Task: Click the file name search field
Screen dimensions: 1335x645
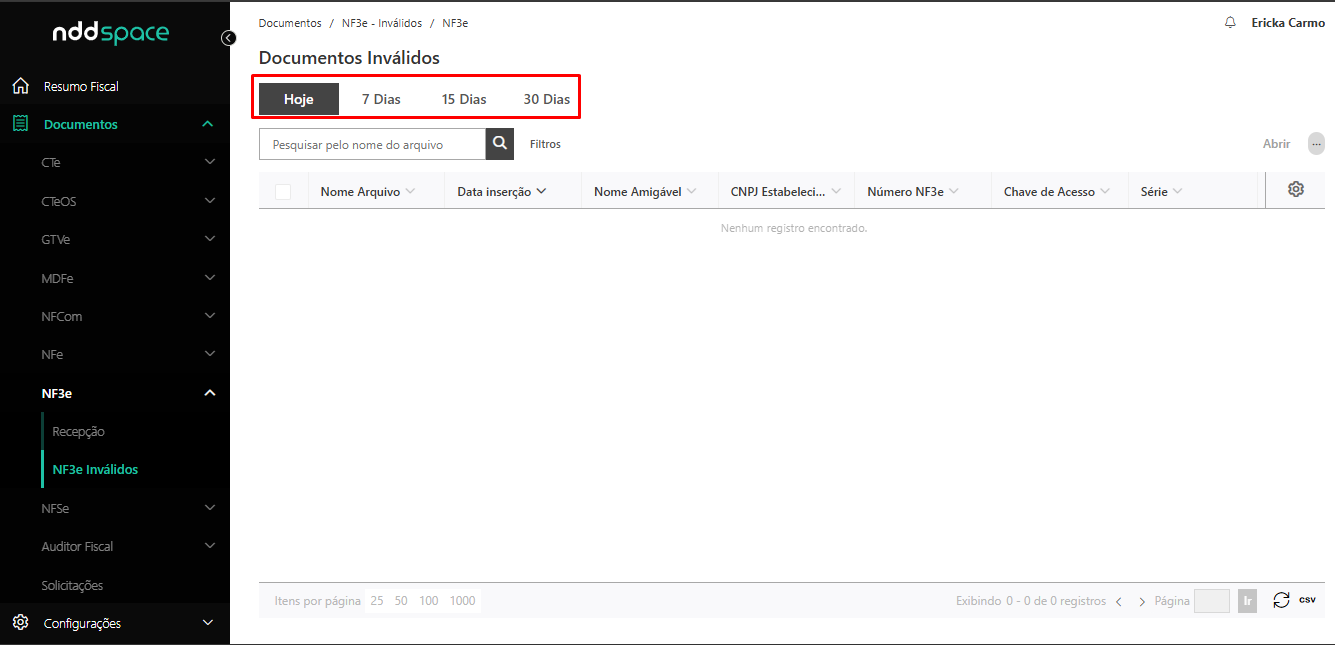Action: 372,144
